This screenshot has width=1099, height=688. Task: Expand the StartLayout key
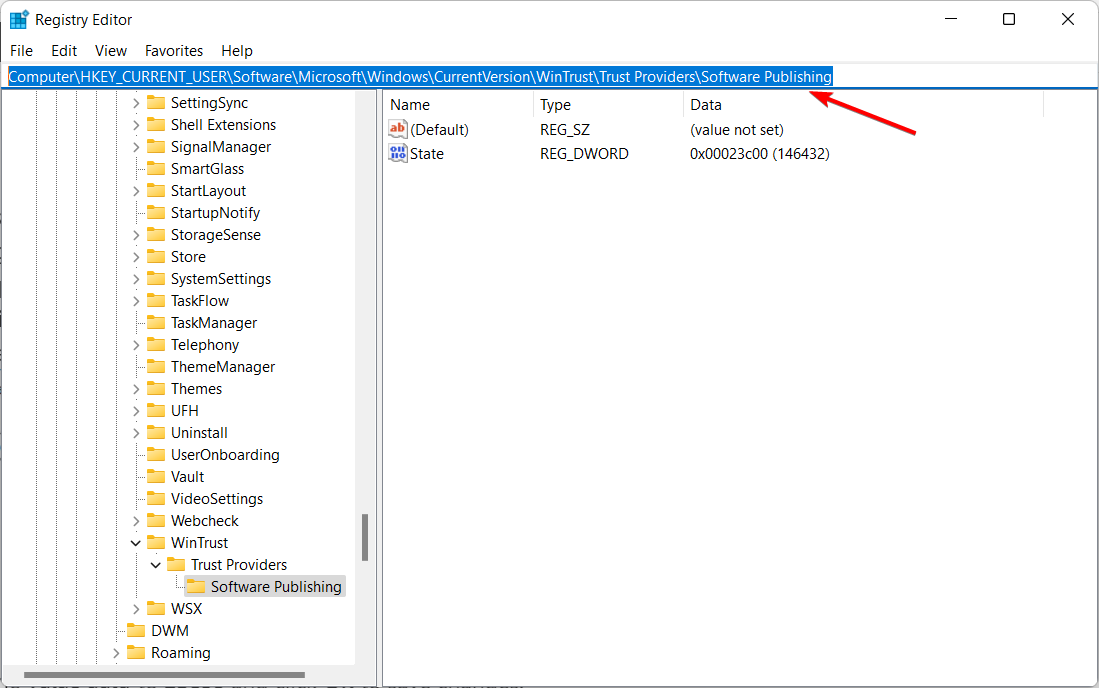pyautogui.click(x=136, y=191)
